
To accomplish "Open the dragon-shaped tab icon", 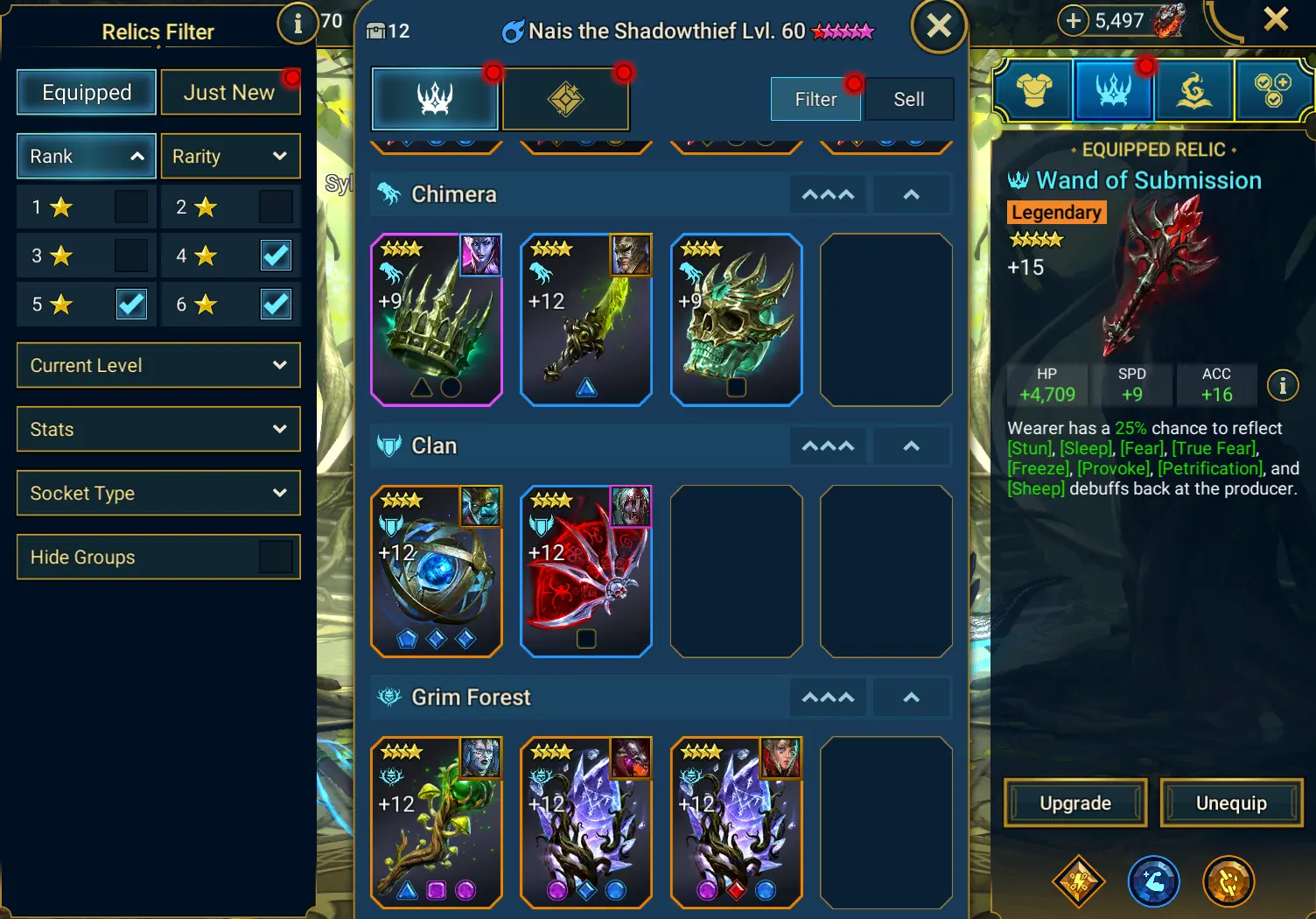I will 1194,89.
